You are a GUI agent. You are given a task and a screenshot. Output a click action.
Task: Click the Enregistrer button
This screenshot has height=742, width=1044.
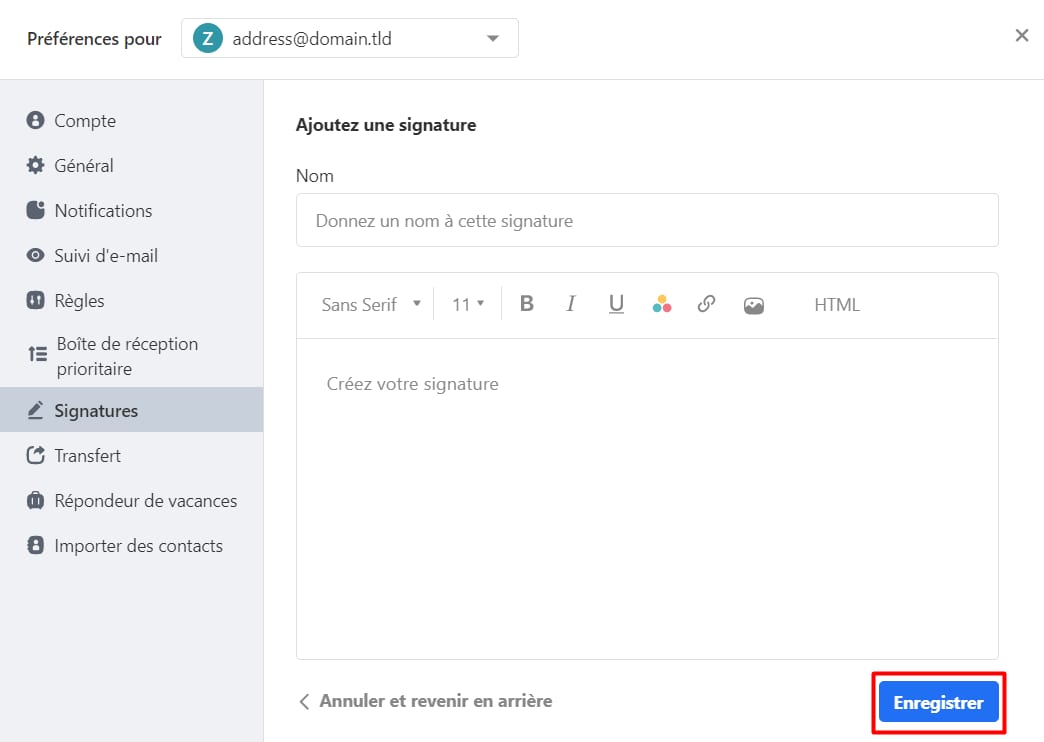click(x=938, y=702)
